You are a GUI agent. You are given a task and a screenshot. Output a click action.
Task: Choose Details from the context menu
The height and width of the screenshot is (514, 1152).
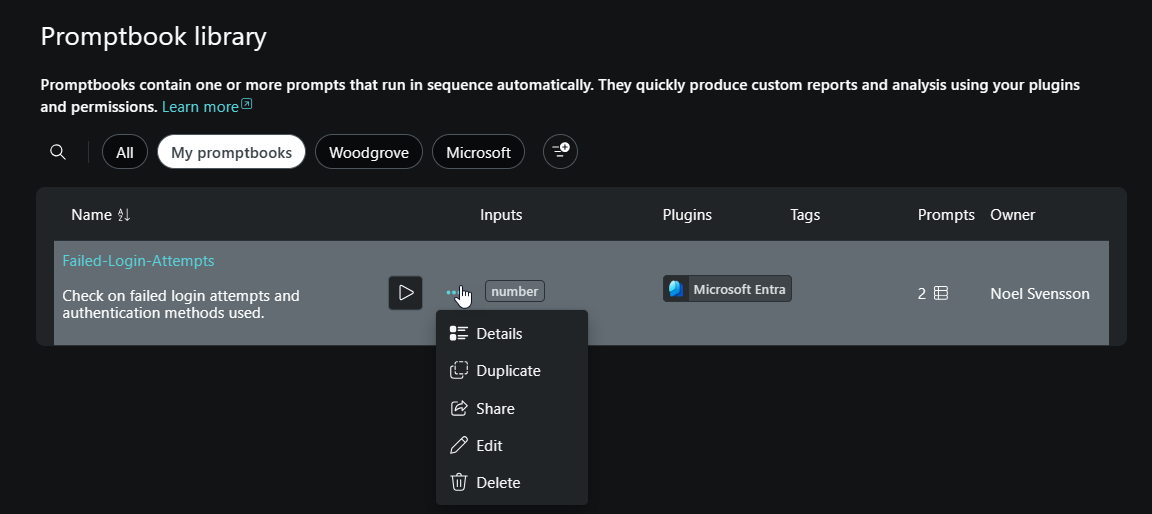point(499,333)
